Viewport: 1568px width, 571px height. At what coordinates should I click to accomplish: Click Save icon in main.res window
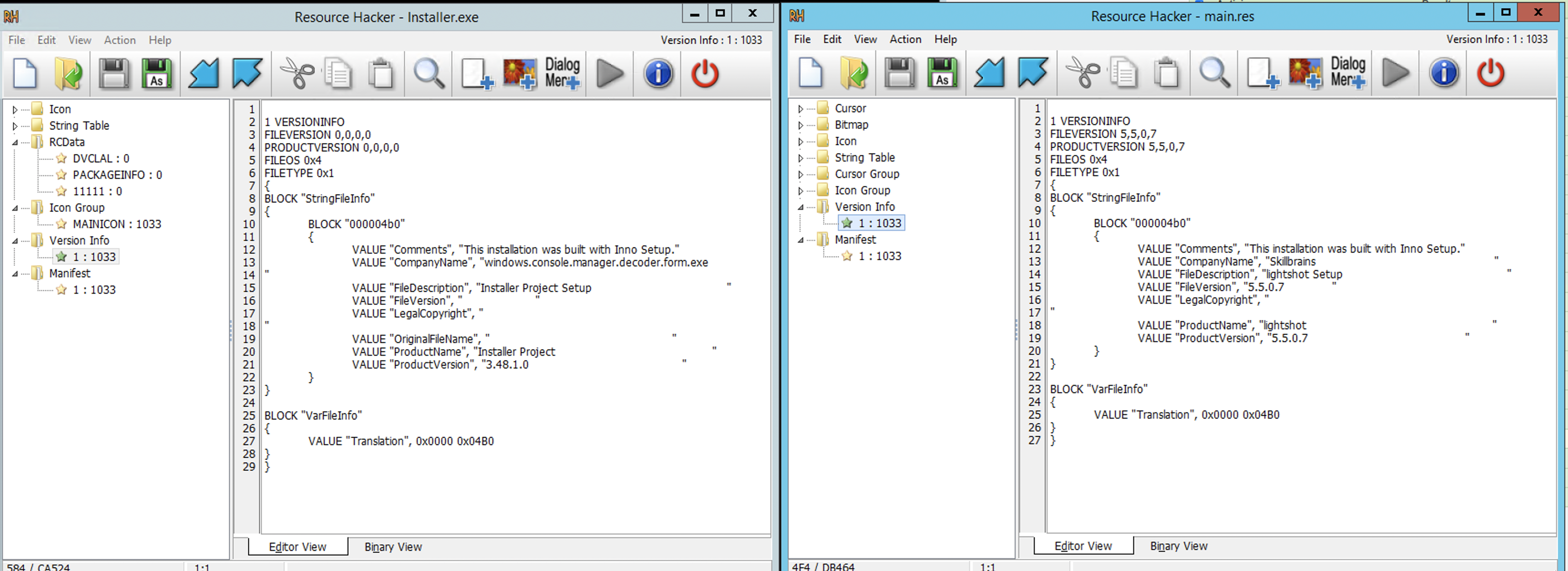tap(900, 73)
